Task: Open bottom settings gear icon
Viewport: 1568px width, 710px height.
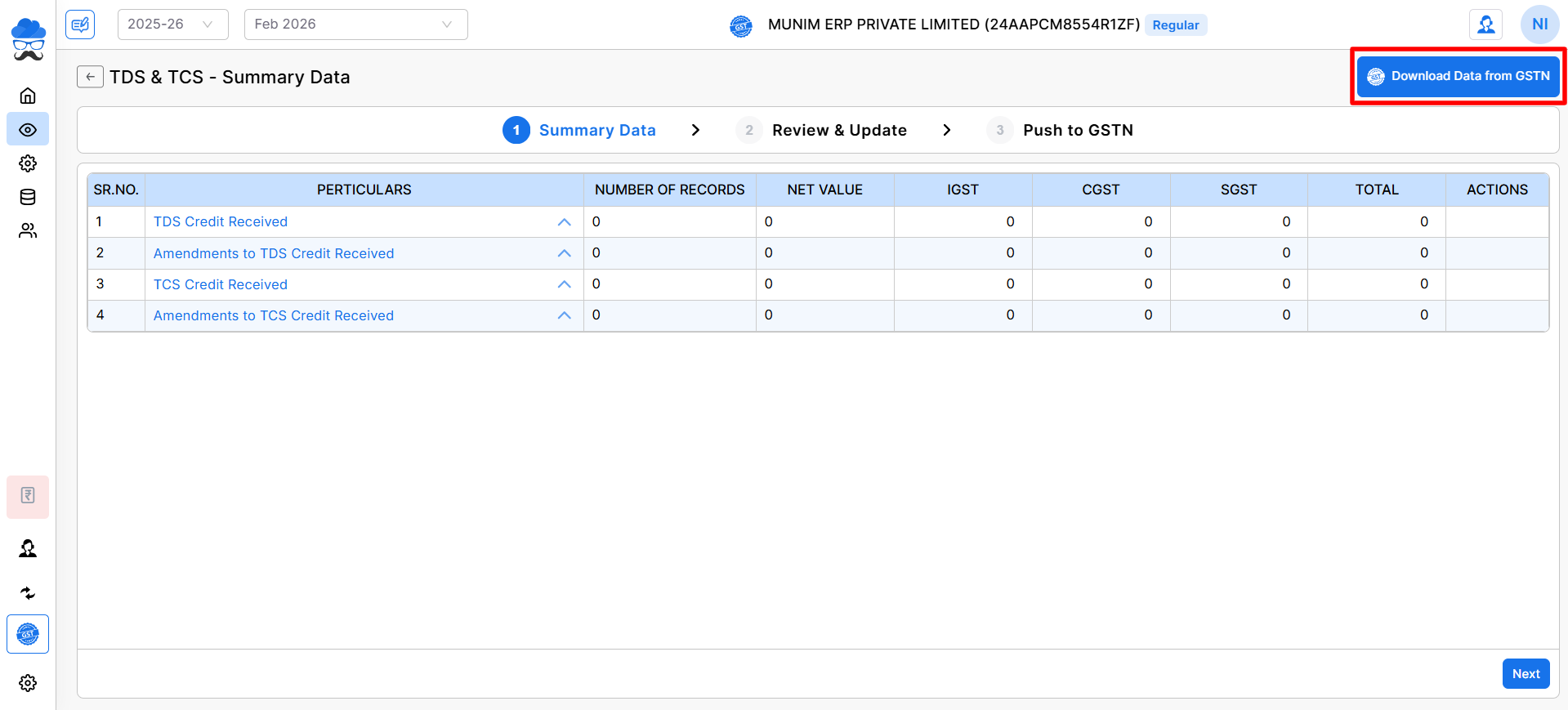Action: tap(28, 683)
